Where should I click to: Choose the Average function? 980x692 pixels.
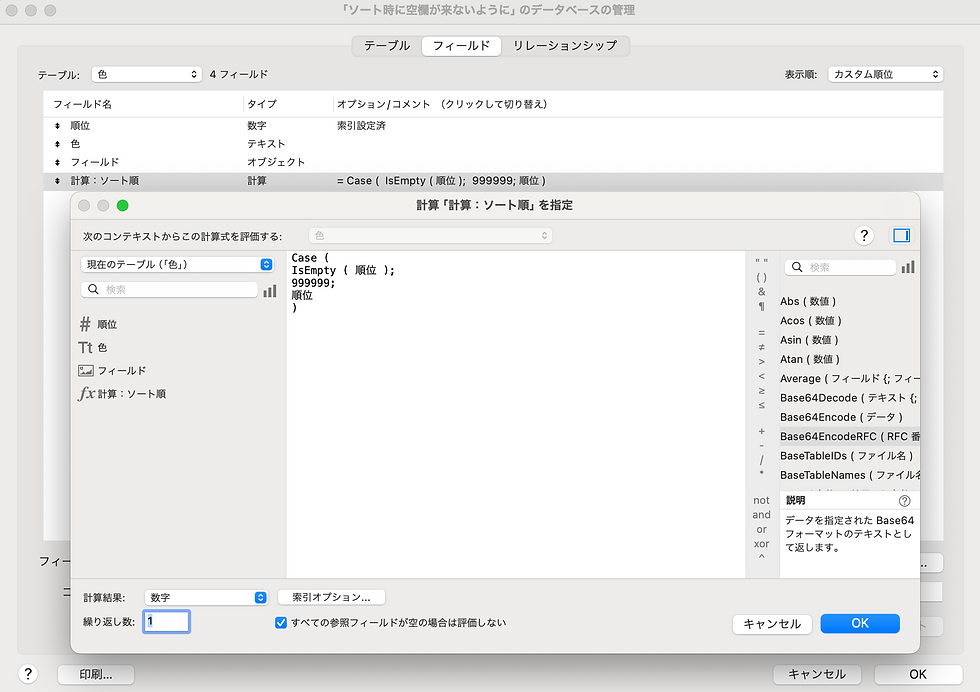point(849,379)
